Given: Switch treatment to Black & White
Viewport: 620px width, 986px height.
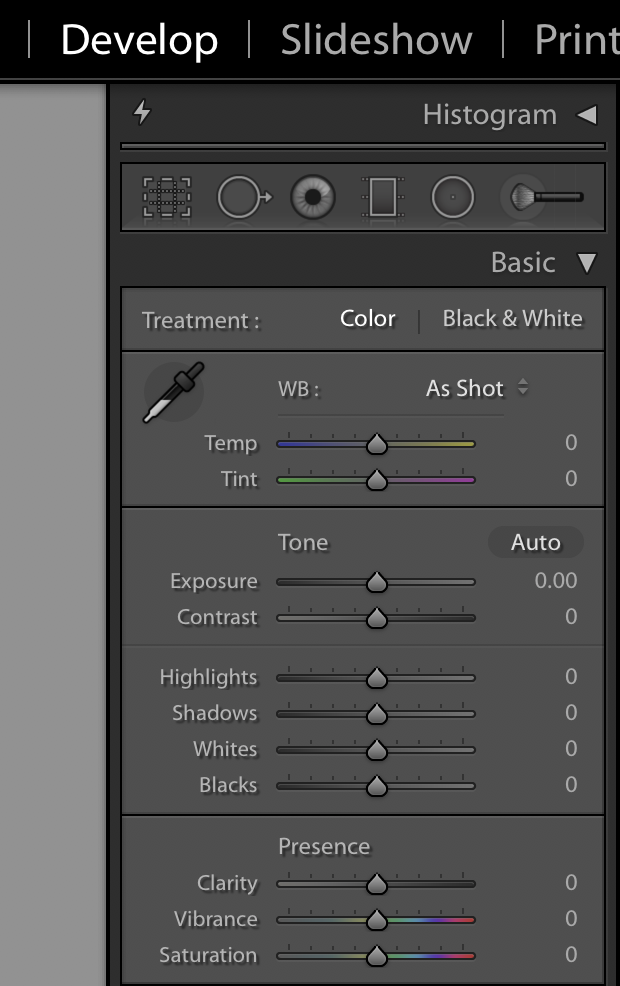Looking at the screenshot, I should (x=512, y=319).
